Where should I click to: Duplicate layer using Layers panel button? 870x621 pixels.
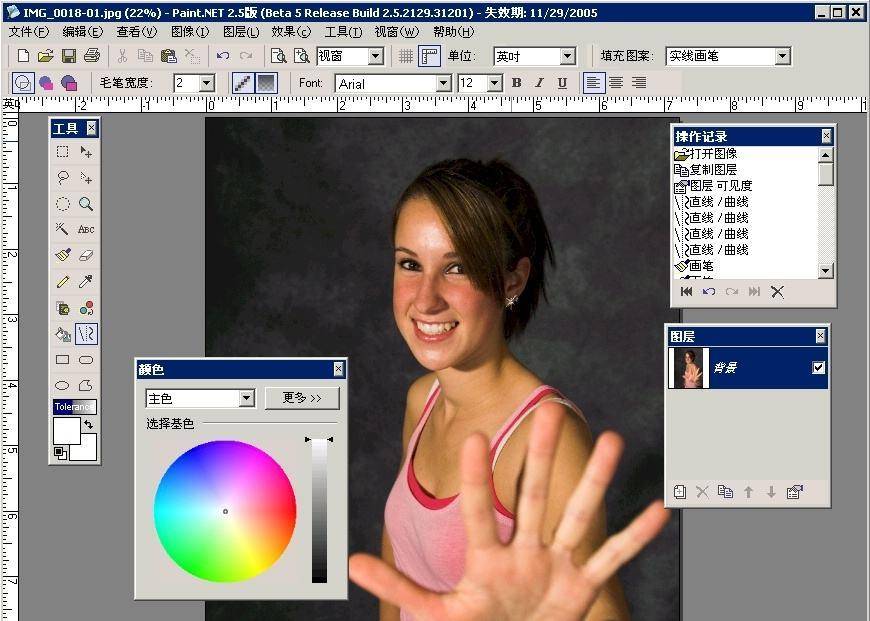point(725,492)
